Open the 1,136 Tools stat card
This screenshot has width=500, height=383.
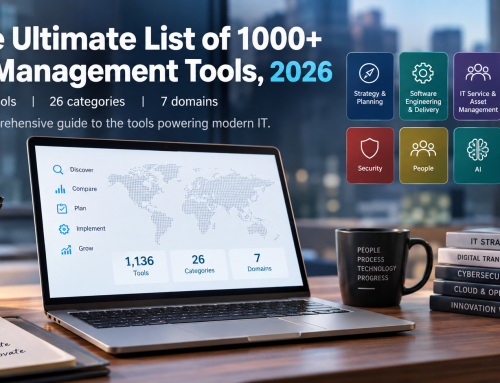(x=140, y=267)
